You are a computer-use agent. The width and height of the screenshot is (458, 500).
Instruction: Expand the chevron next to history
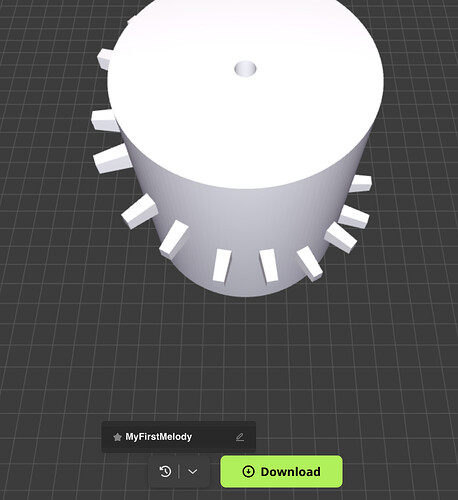(x=193, y=472)
